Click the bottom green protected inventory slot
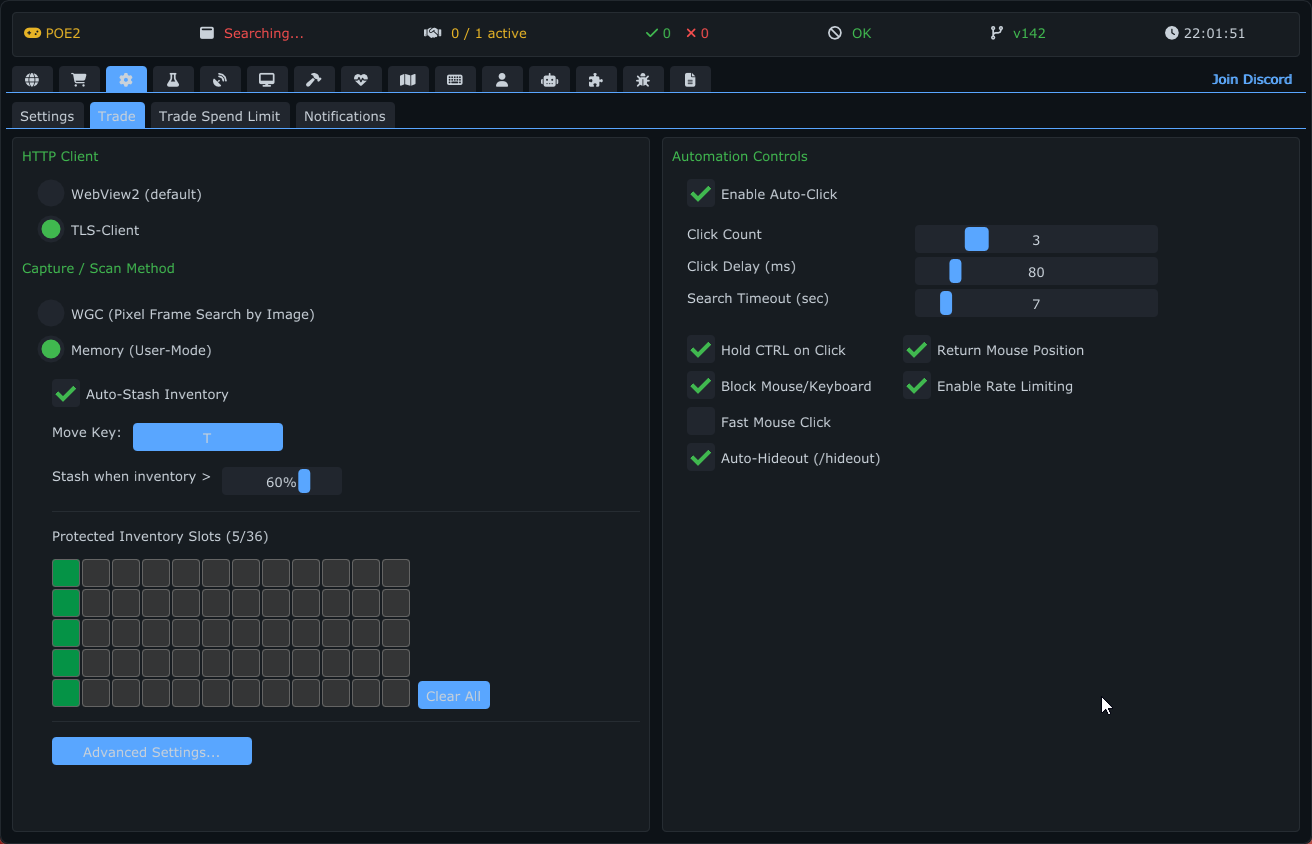 tap(66, 693)
